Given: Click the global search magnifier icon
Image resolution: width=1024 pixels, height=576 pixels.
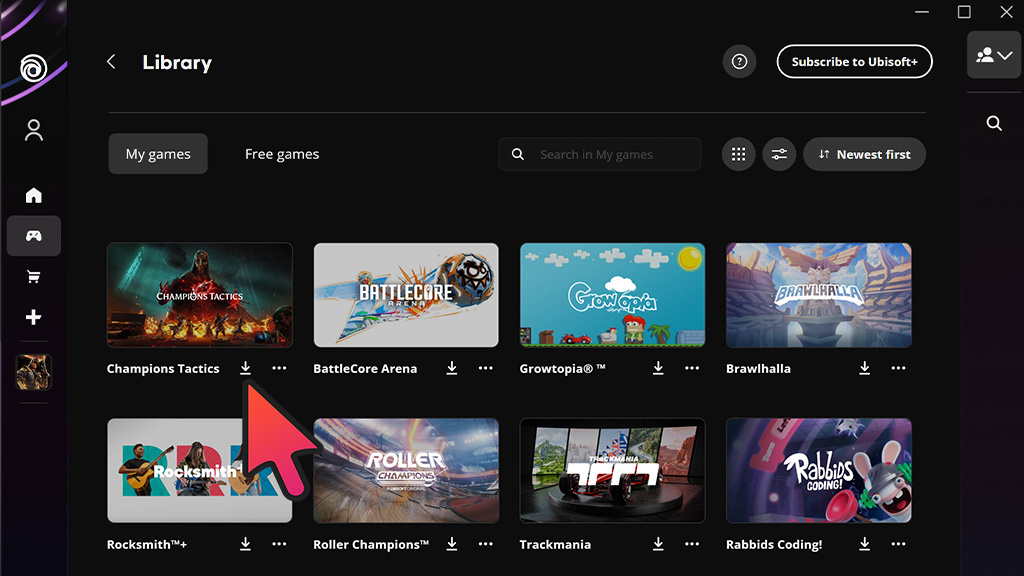Looking at the screenshot, I should pyautogui.click(x=994, y=123).
